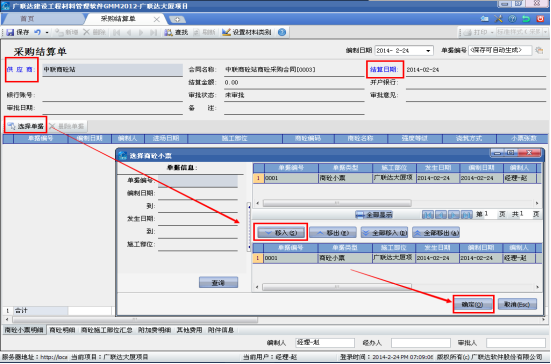Click the blue 结算日期 label link
551x364 pixels.
[384, 69]
